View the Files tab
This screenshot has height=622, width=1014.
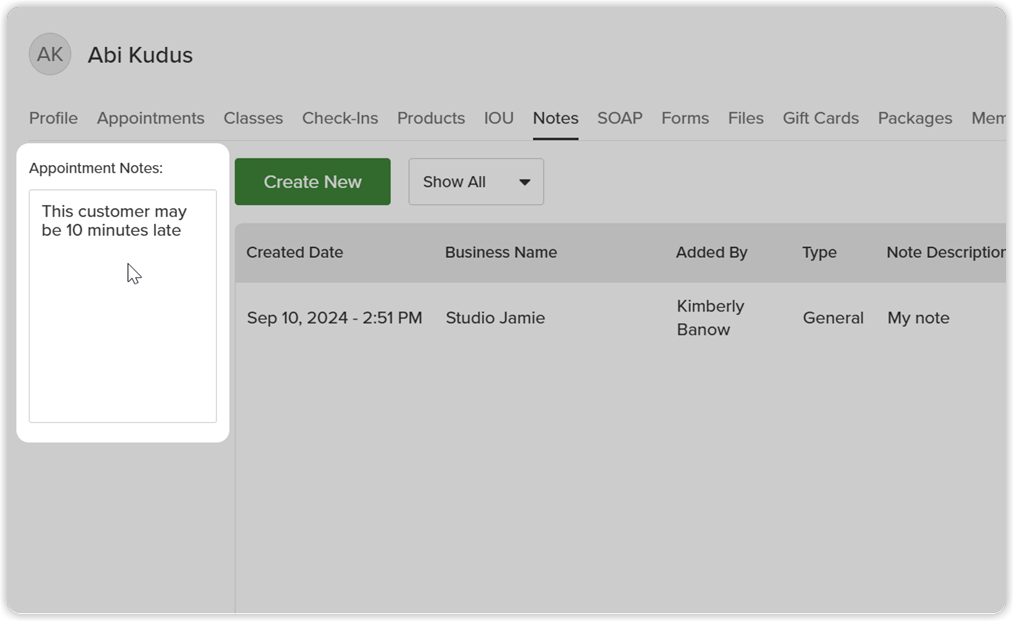[x=746, y=118]
